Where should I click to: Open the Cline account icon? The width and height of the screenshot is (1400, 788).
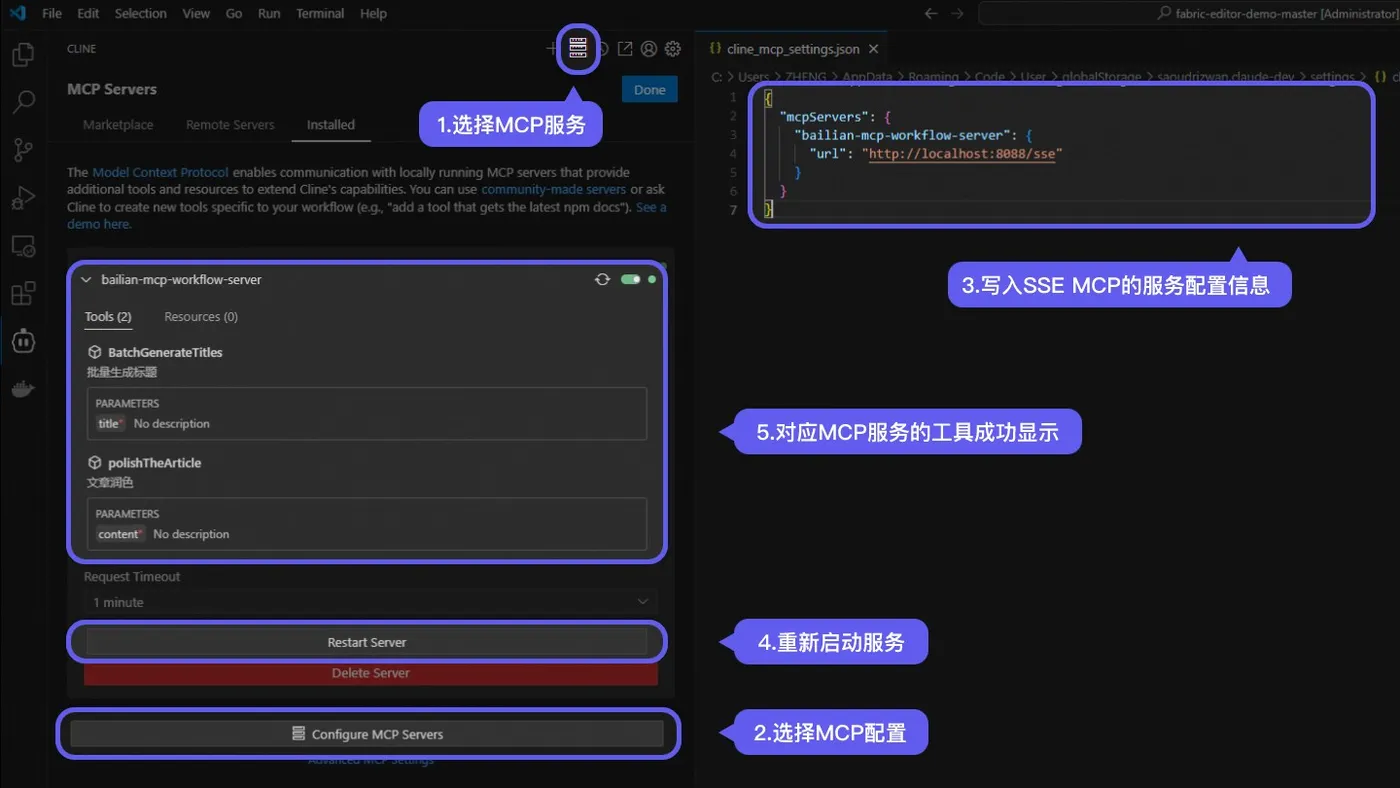point(649,49)
